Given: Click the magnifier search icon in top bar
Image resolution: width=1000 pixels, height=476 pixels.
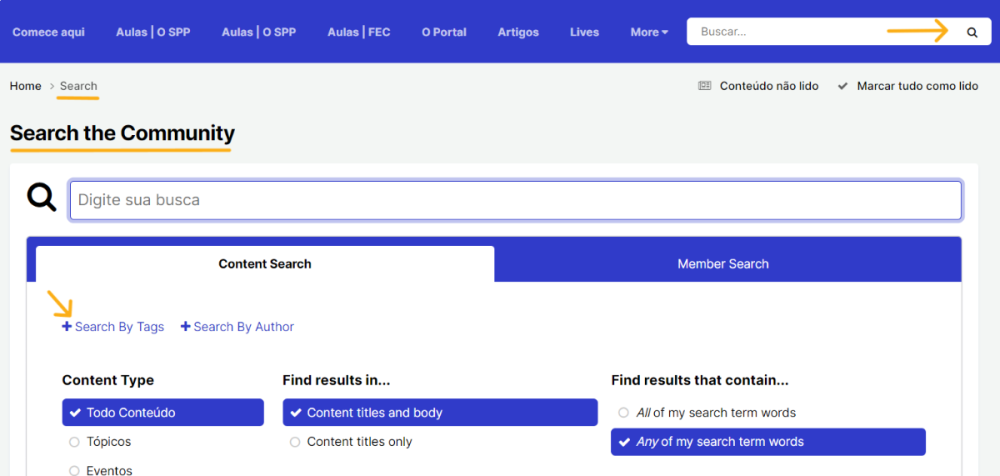Looking at the screenshot, I should point(972,32).
